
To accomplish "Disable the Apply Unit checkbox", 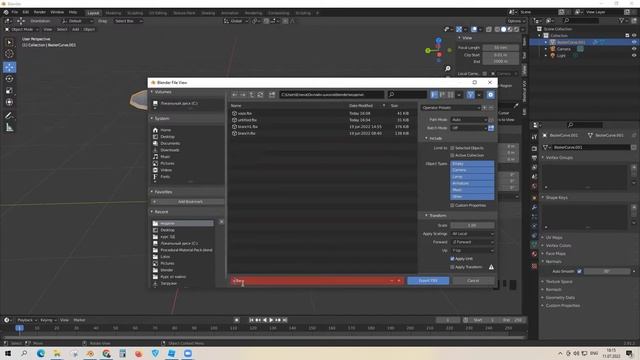I will (x=452, y=259).
